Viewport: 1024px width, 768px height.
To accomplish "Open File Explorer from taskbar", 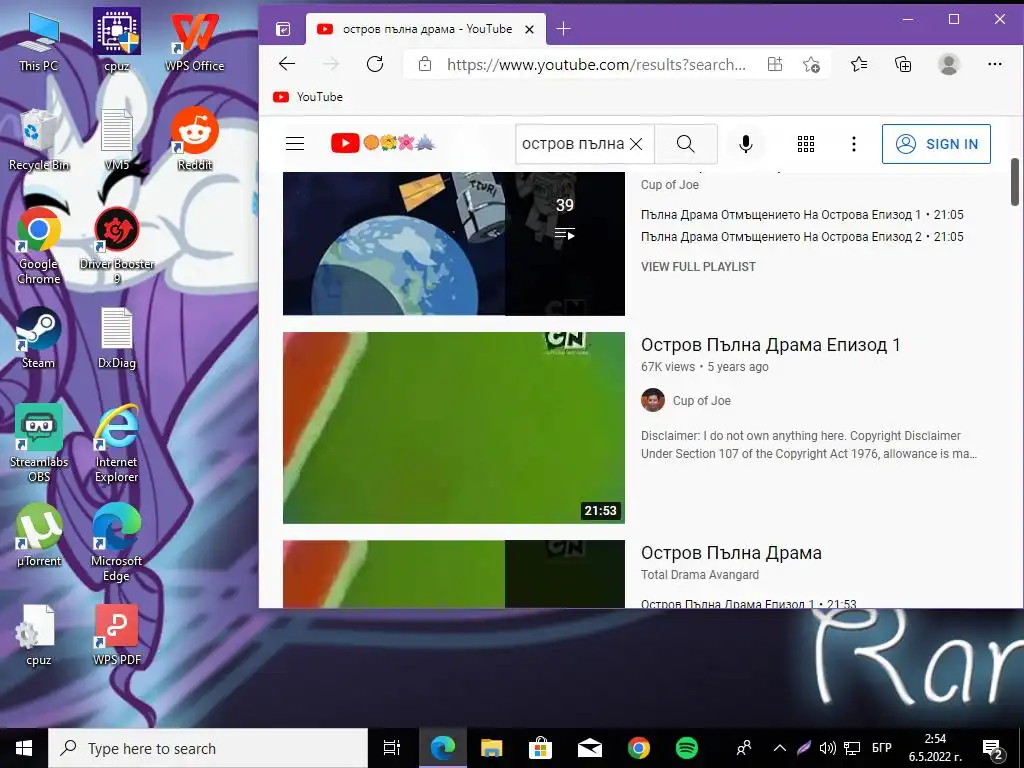I will coord(491,748).
